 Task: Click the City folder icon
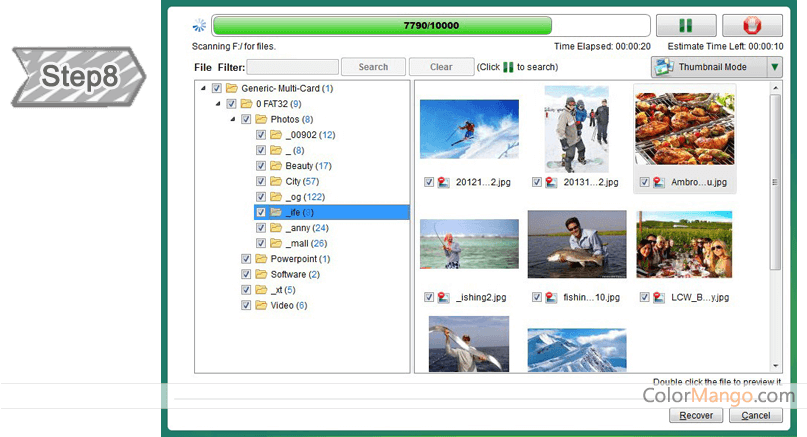(x=276, y=181)
